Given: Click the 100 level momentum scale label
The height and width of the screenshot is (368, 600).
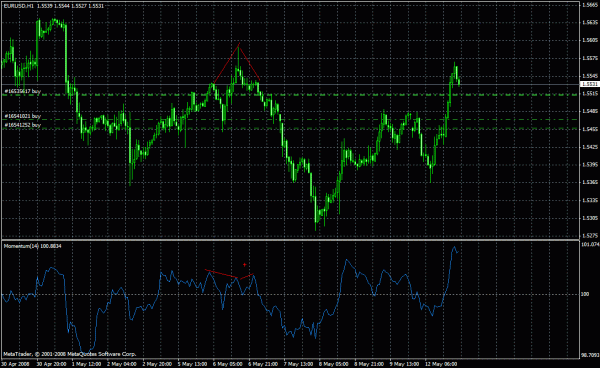Looking at the screenshot, I should point(585,294).
